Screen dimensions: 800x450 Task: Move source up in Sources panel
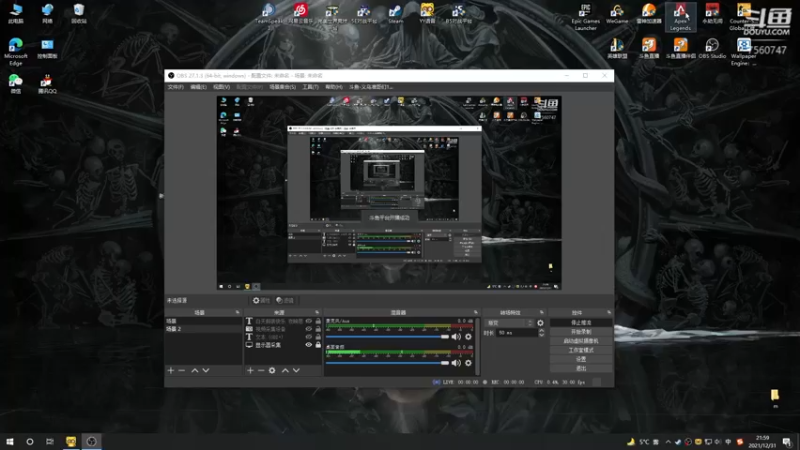[285, 370]
